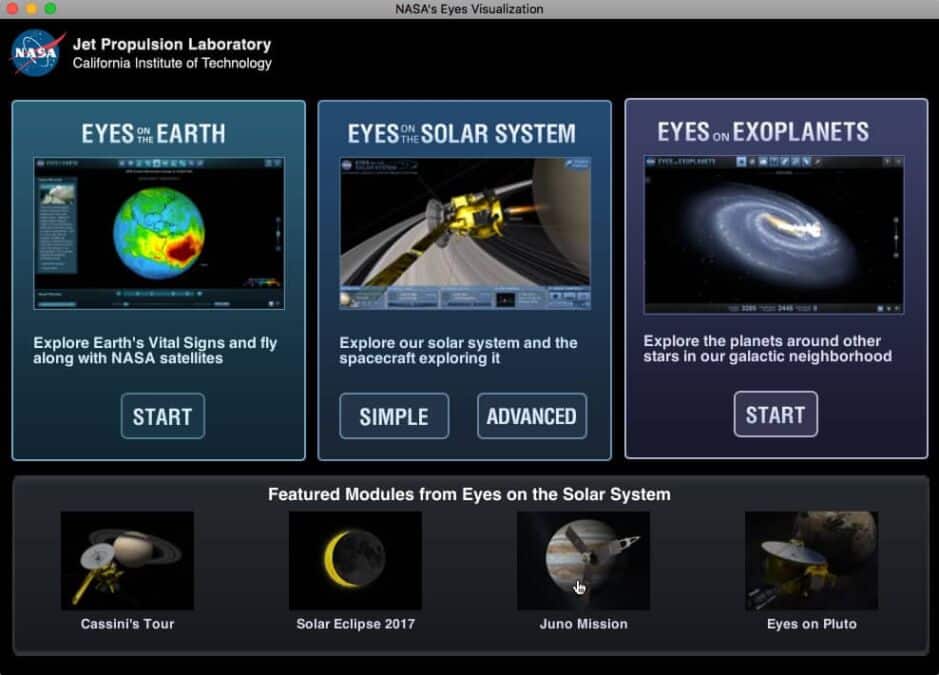Minimize the window with the yellow button

31,8
